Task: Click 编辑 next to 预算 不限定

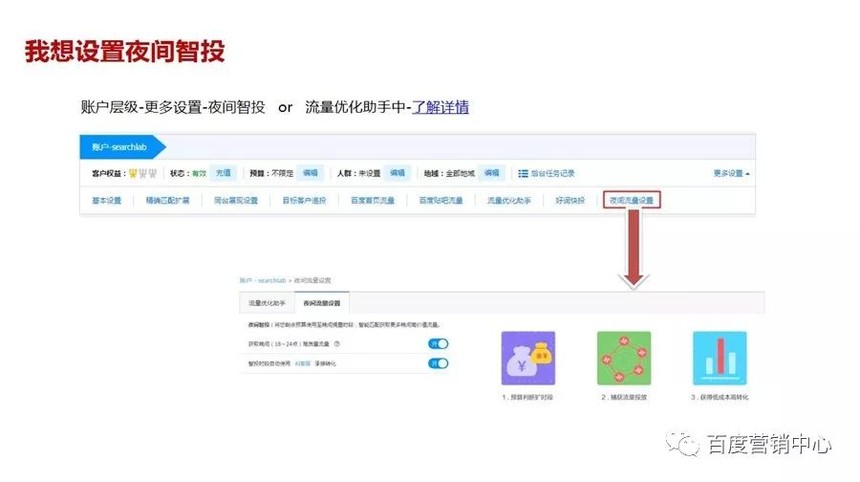Action: (310, 173)
